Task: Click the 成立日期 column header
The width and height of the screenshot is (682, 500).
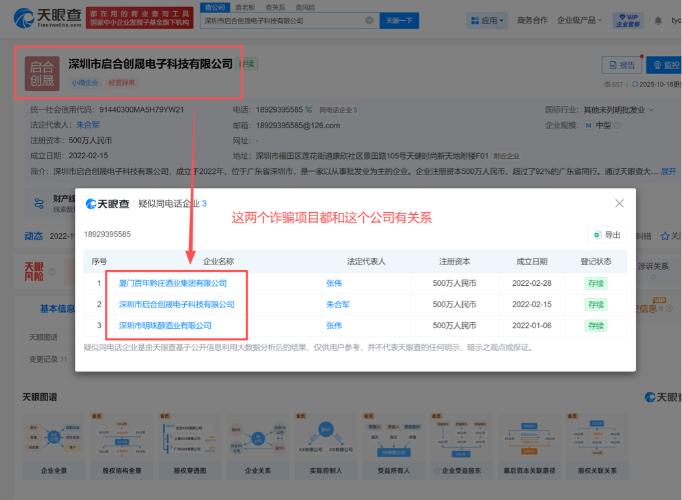Action: coord(532,261)
